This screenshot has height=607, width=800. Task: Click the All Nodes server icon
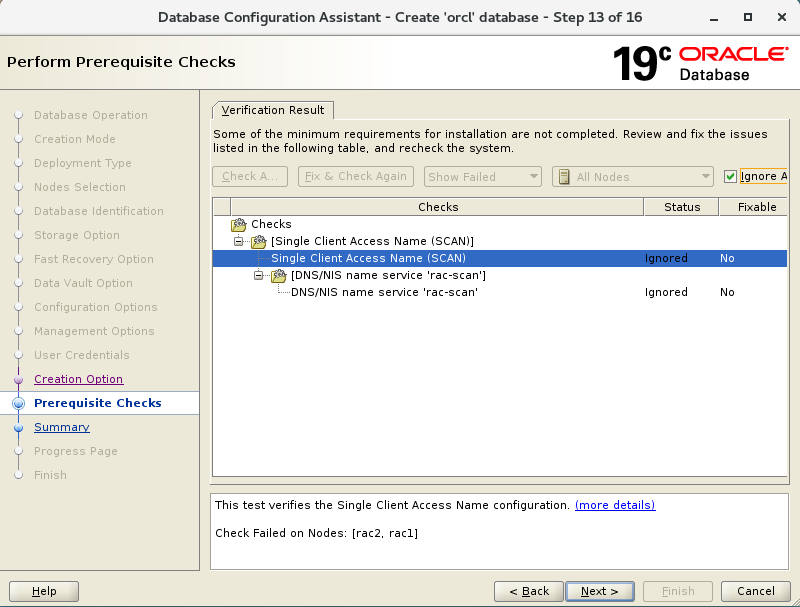click(x=565, y=177)
